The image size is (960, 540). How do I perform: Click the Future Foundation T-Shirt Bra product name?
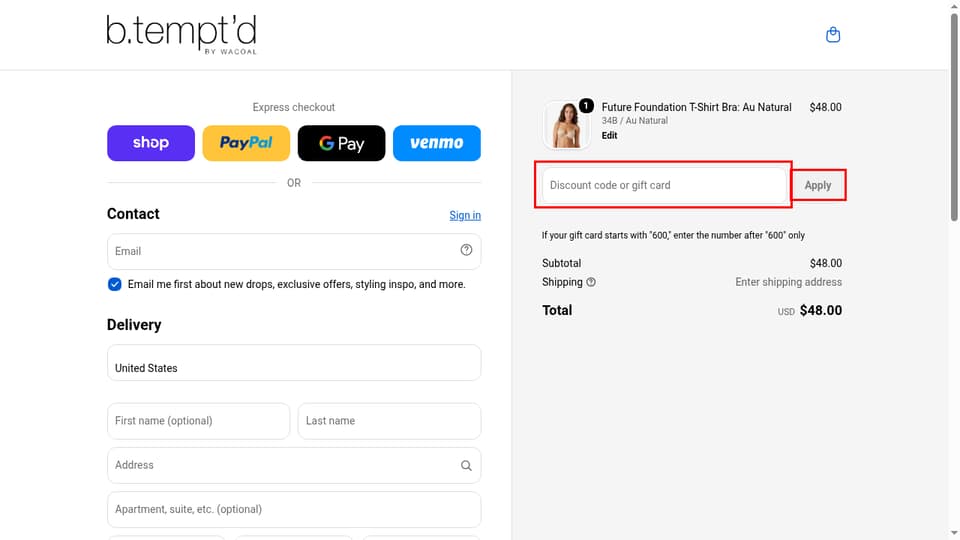pos(696,107)
